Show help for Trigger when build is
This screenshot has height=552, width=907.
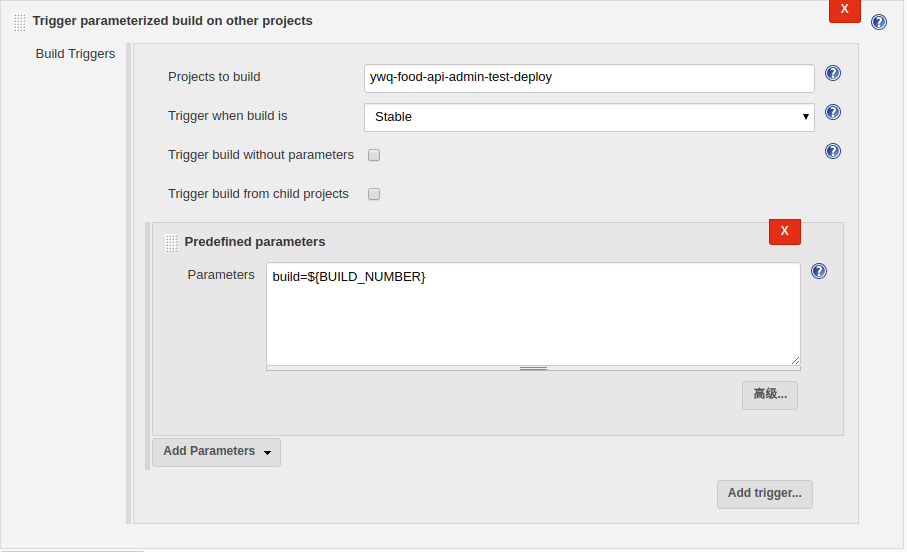click(x=832, y=112)
